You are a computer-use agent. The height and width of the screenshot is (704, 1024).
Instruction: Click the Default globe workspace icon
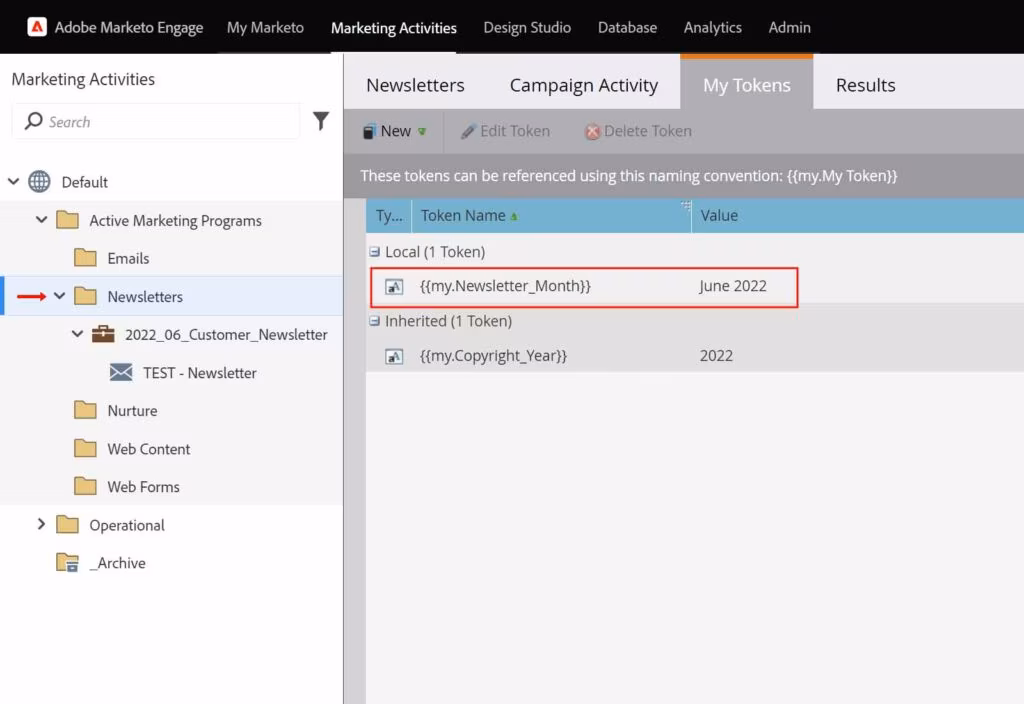click(39, 182)
